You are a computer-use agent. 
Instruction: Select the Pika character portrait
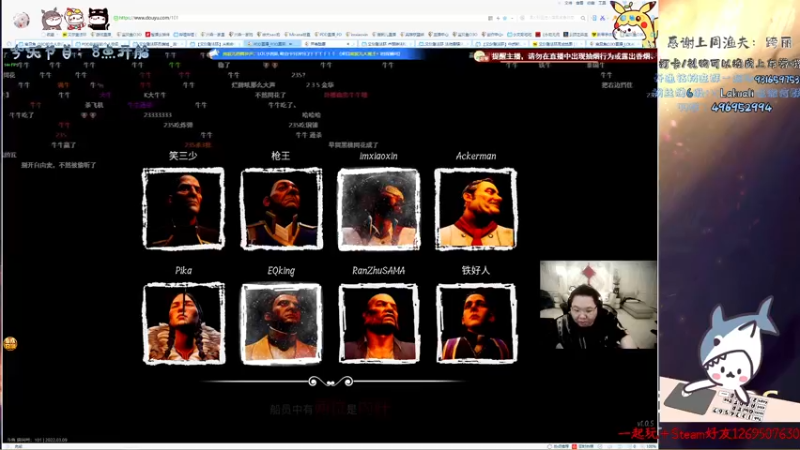pyautogui.click(x=184, y=323)
